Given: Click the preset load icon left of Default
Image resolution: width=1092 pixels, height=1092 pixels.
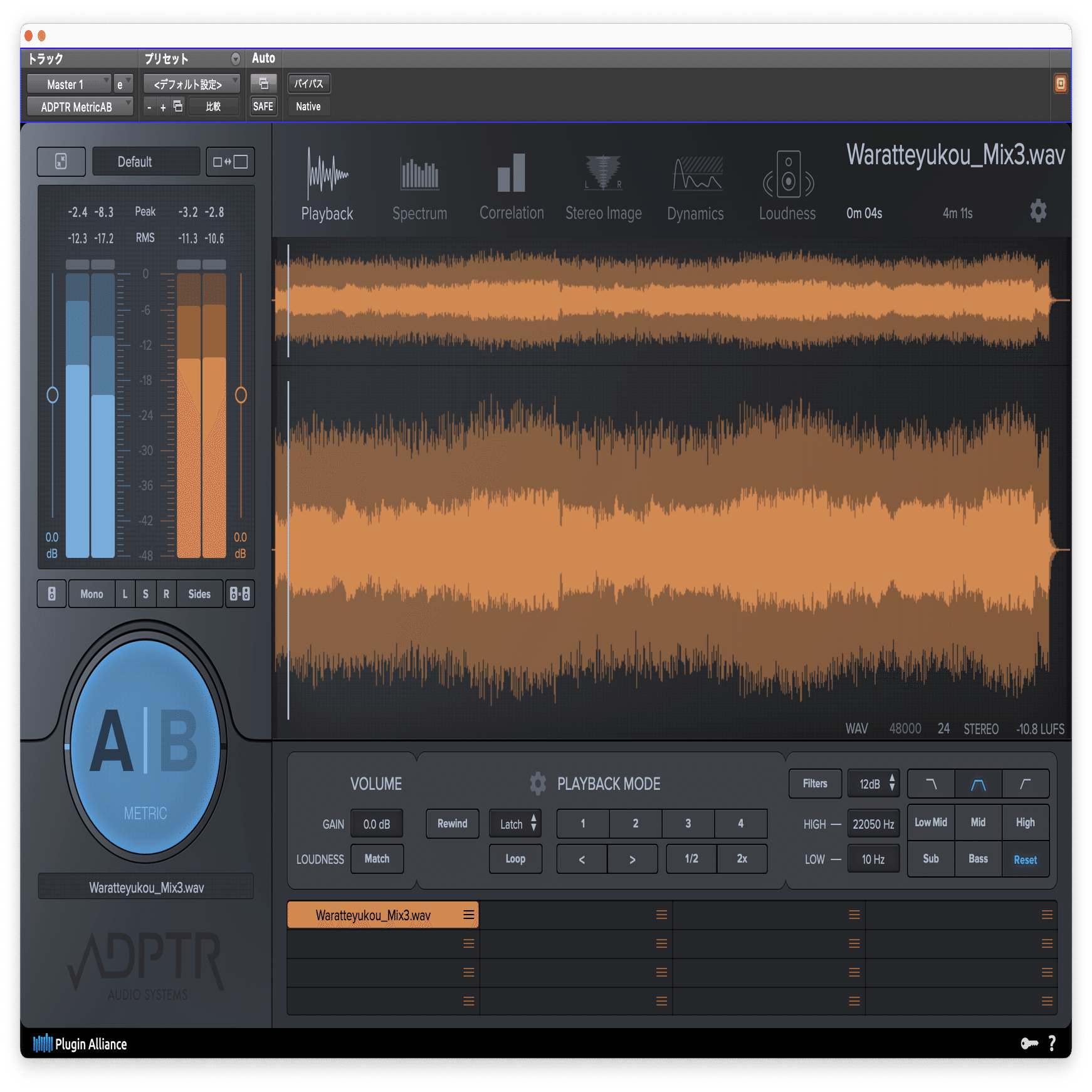Looking at the screenshot, I should [x=61, y=162].
